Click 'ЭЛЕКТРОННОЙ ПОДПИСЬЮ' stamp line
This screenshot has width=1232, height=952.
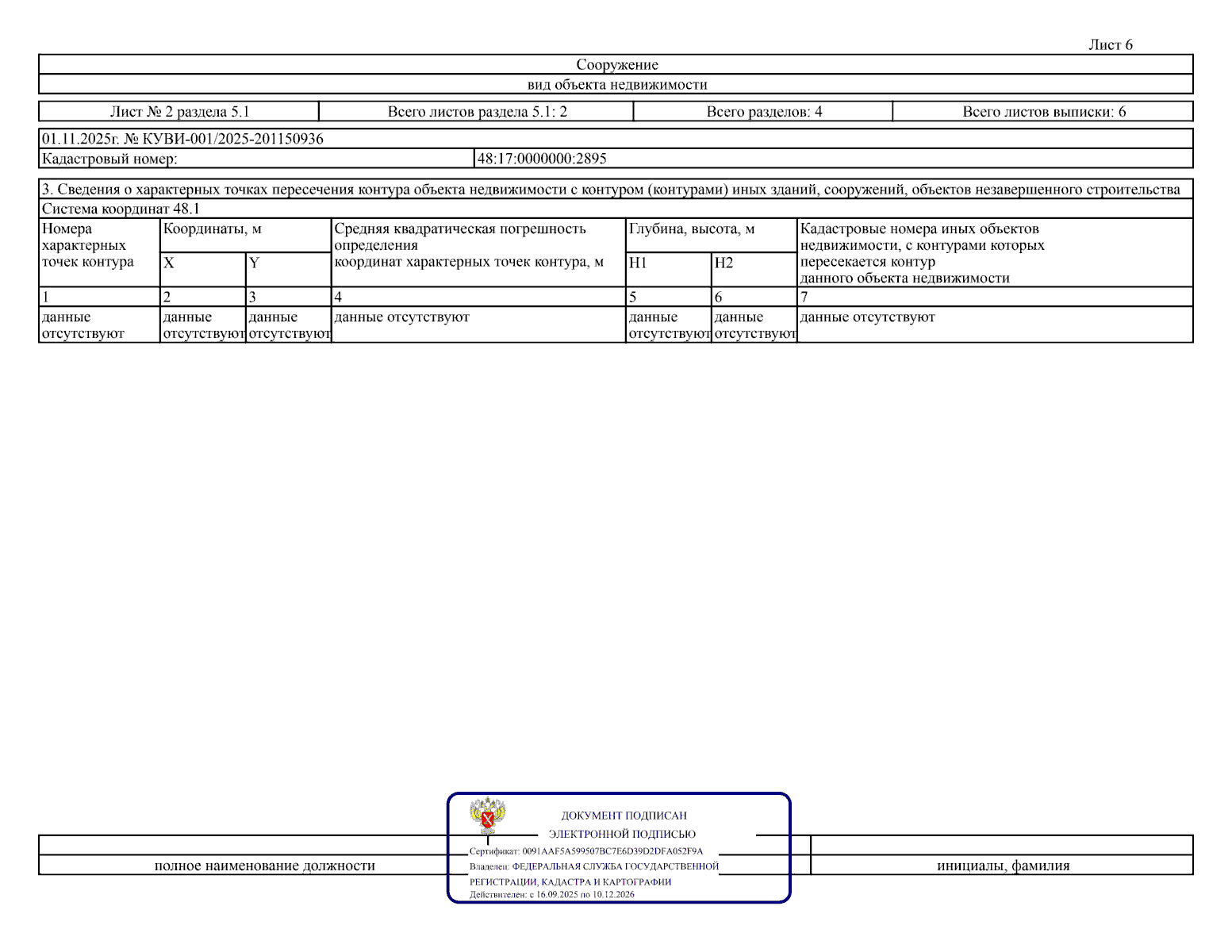click(622, 834)
